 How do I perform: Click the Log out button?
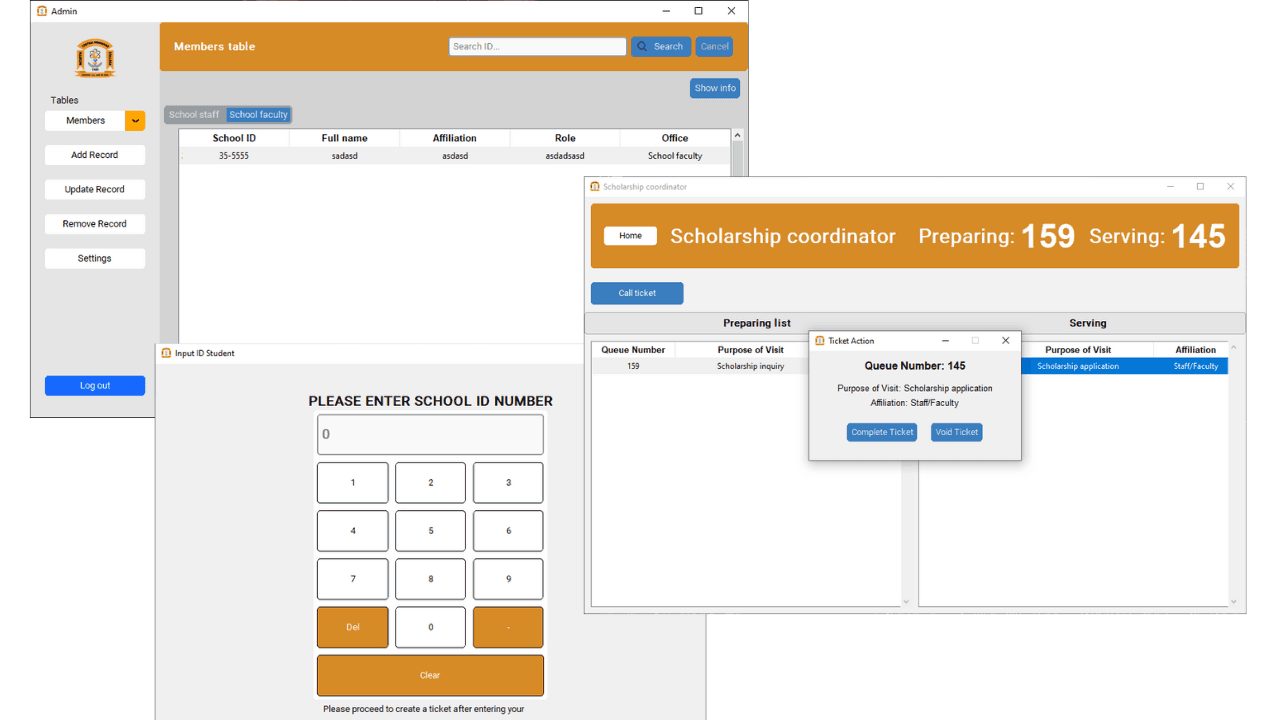pos(94,385)
